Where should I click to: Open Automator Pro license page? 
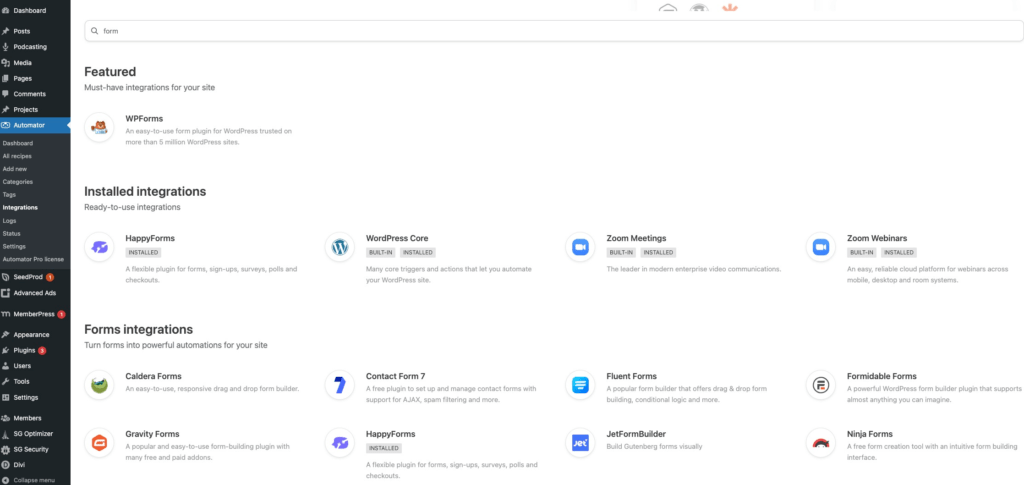pos(33,259)
